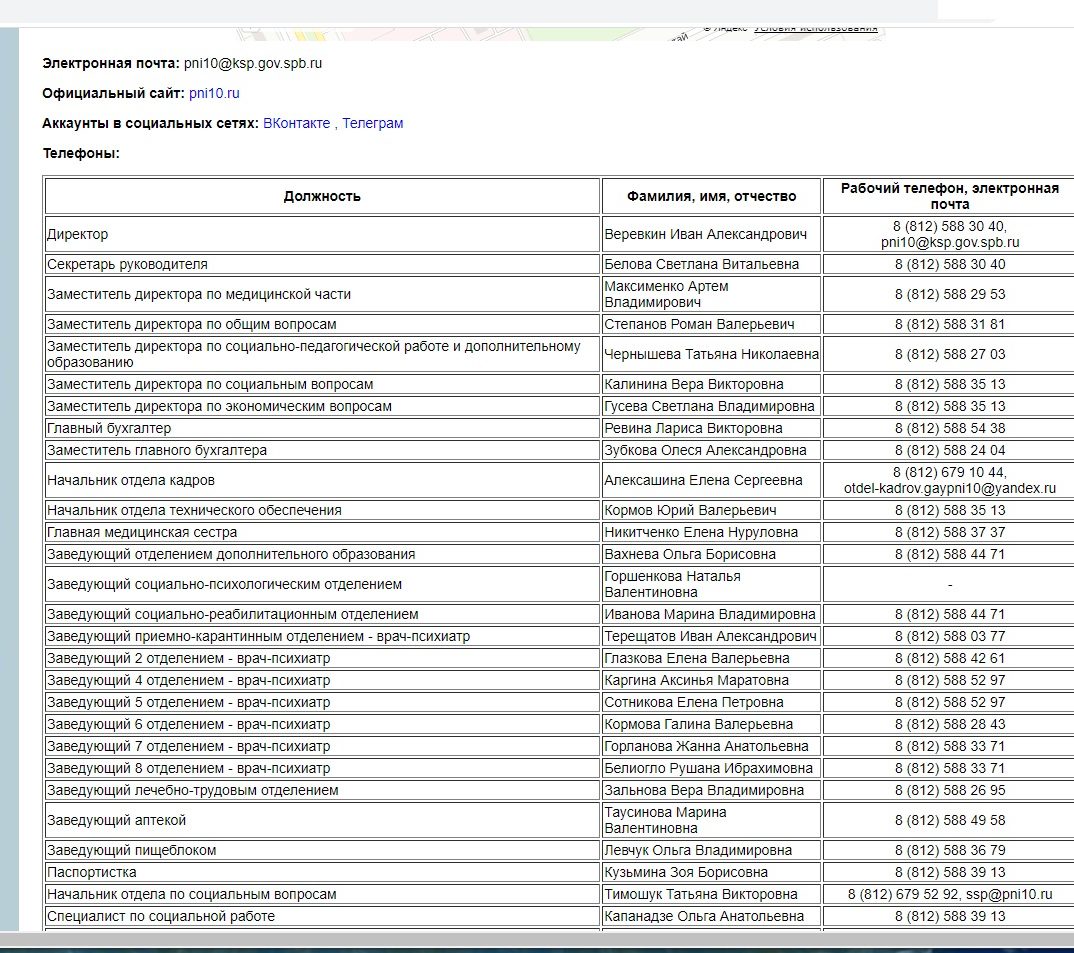Click the phone number 8 (812) 588 29 53

point(950,294)
